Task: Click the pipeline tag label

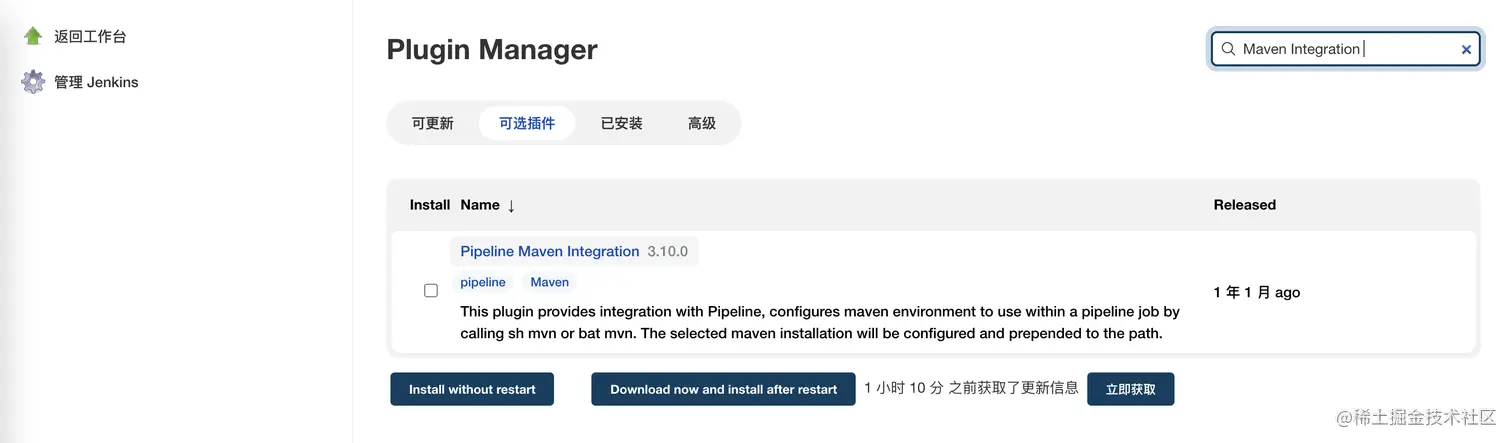Action: (483, 282)
